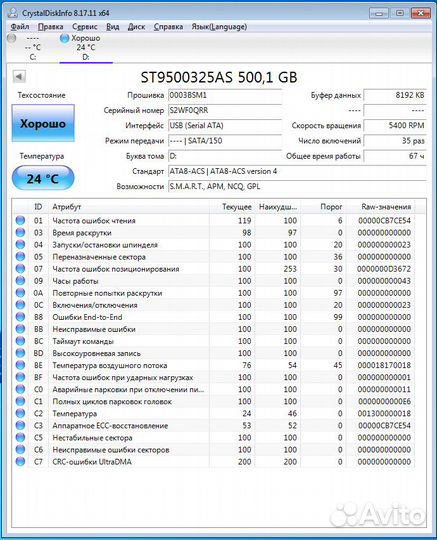Click the previous disk arrow button

pos(19,76)
